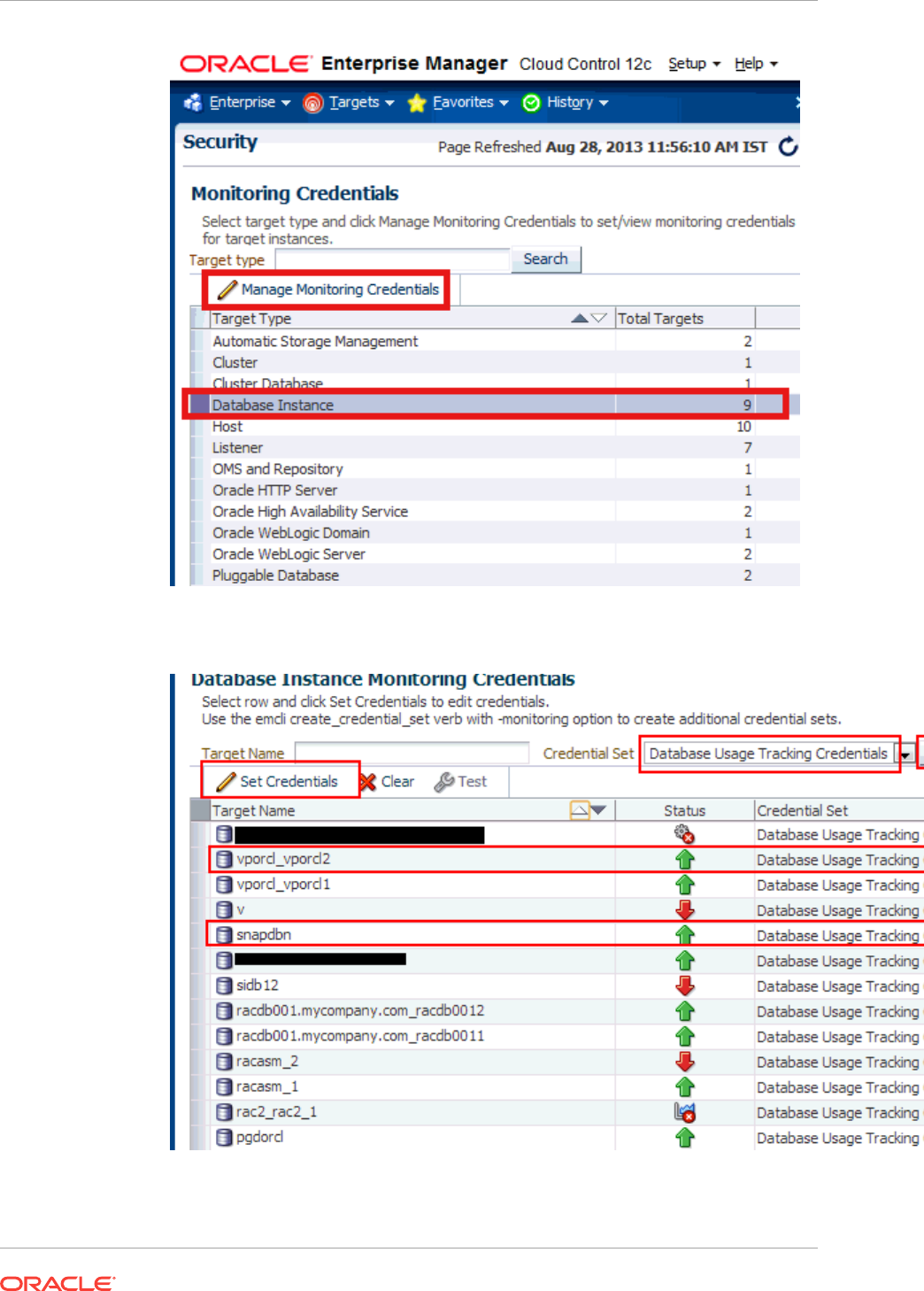The image size is (924, 1291).
Task: Click Manage Monitoring Credentials button
Action: 327,290
